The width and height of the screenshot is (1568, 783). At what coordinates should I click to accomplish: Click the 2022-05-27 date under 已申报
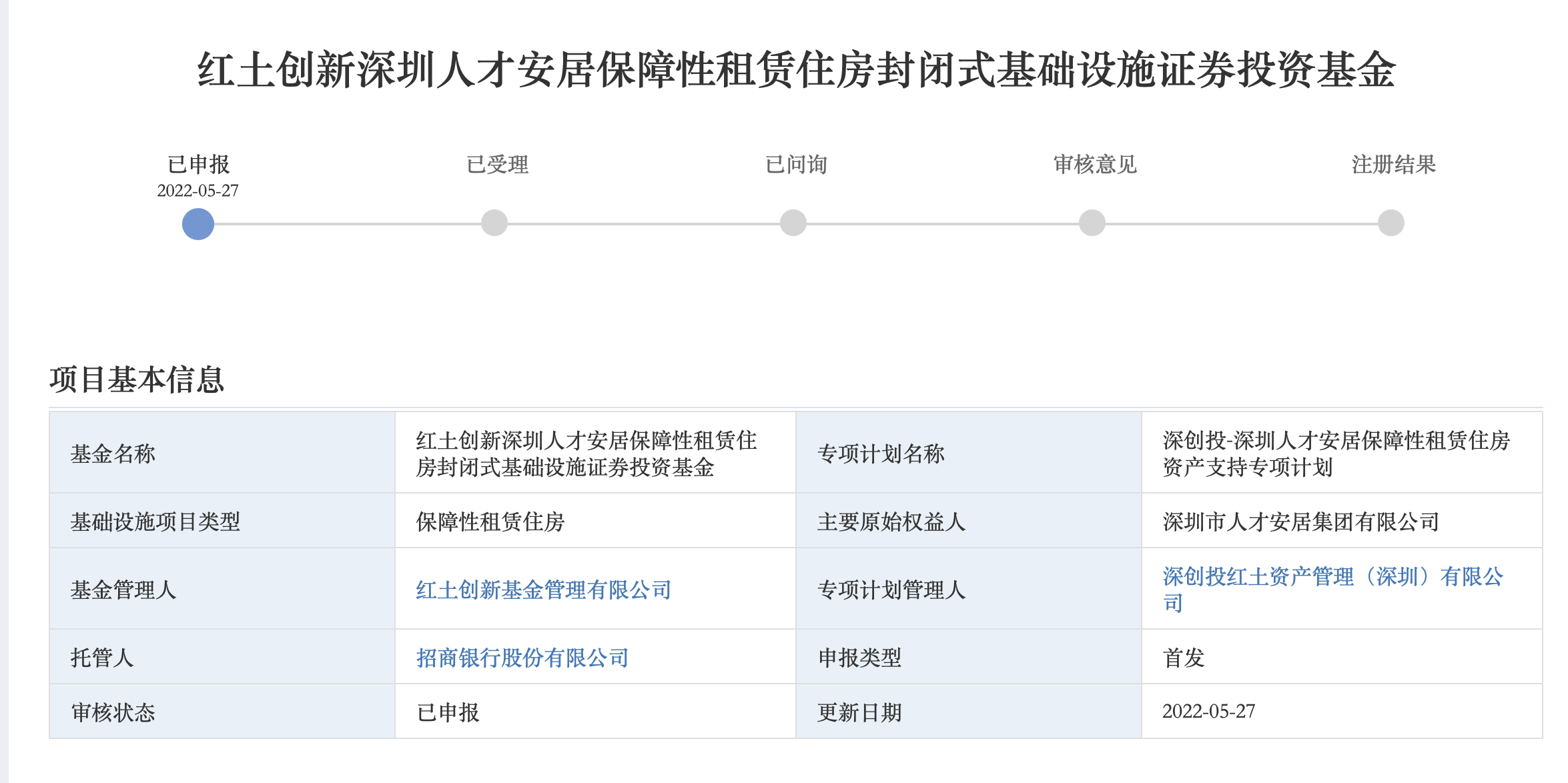[198, 191]
